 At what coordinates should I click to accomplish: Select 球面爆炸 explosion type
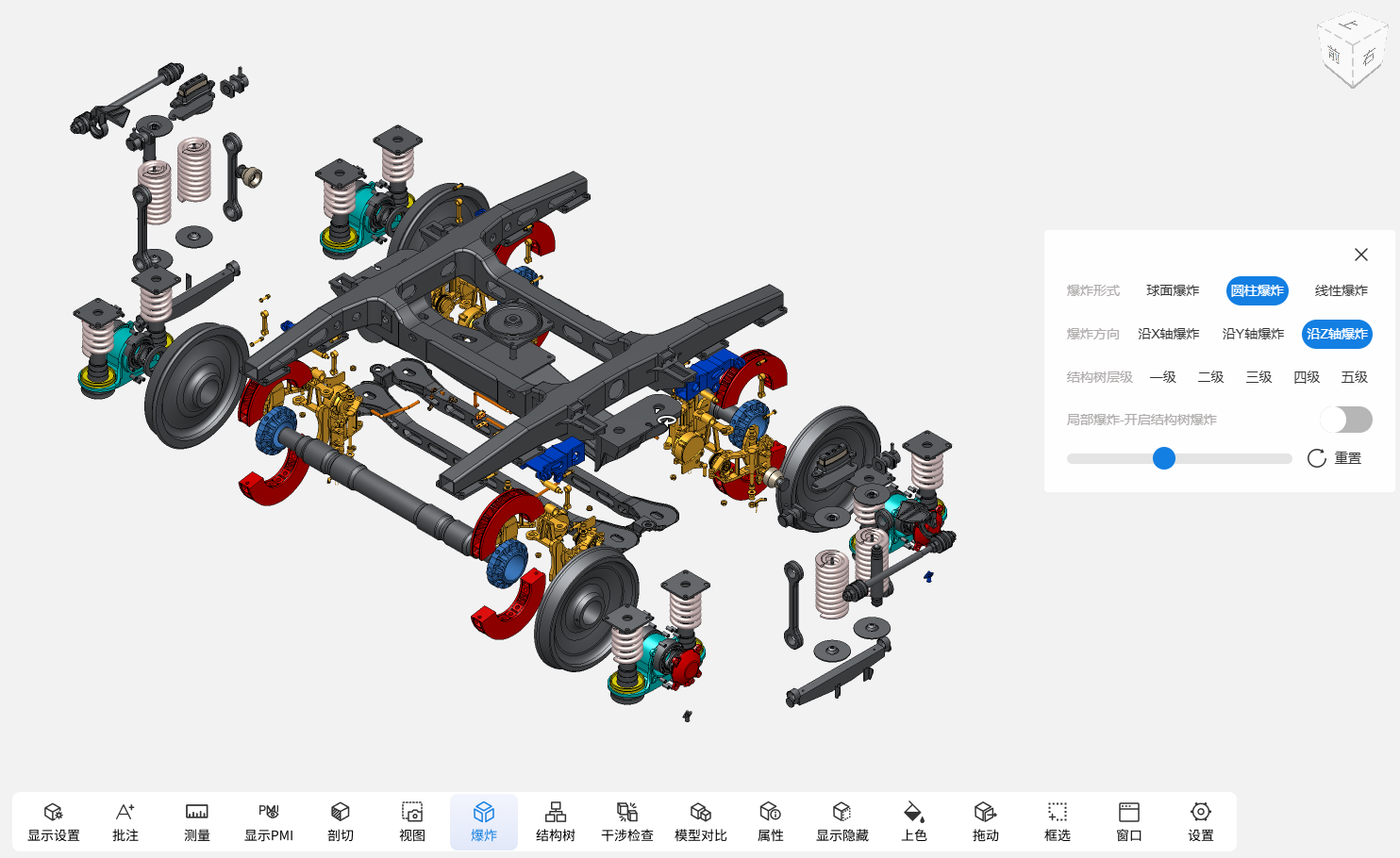(x=1173, y=290)
